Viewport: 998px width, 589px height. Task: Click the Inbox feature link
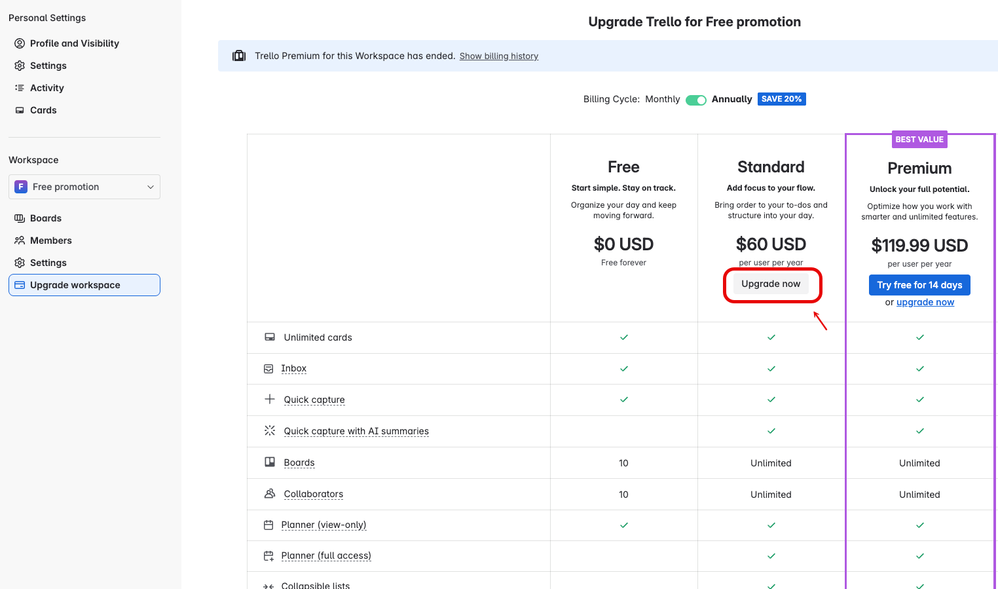click(x=294, y=369)
